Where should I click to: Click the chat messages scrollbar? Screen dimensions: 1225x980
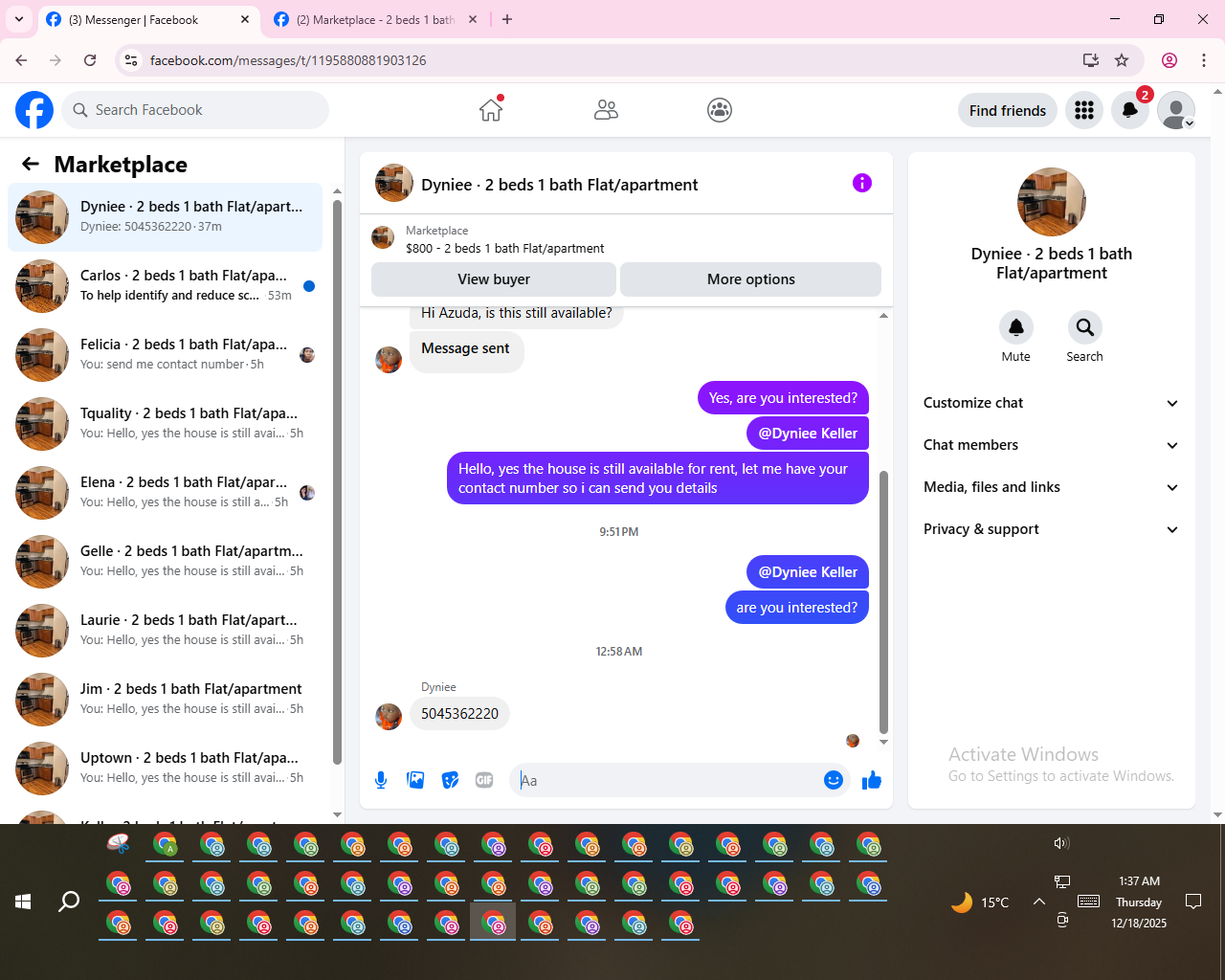[x=883, y=603]
